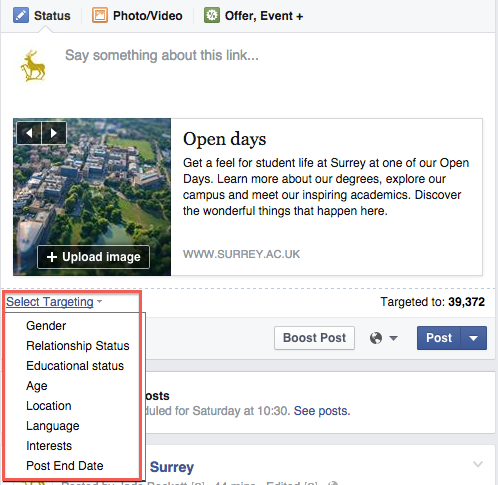Image resolution: width=498 pixels, height=485 pixels.
Task: Show previous link thumbnail image
Action: point(29,133)
